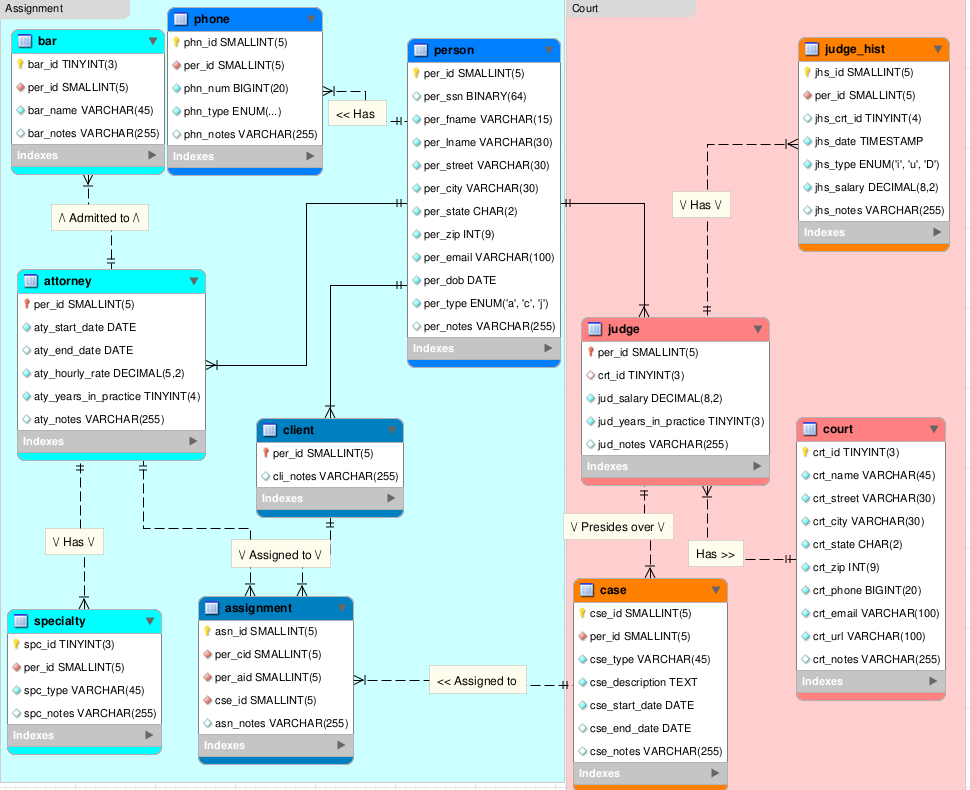Image resolution: width=970 pixels, height=790 pixels.
Task: Select the jud_years_in_practice TINYINT(3) column
Action: click(x=676, y=421)
